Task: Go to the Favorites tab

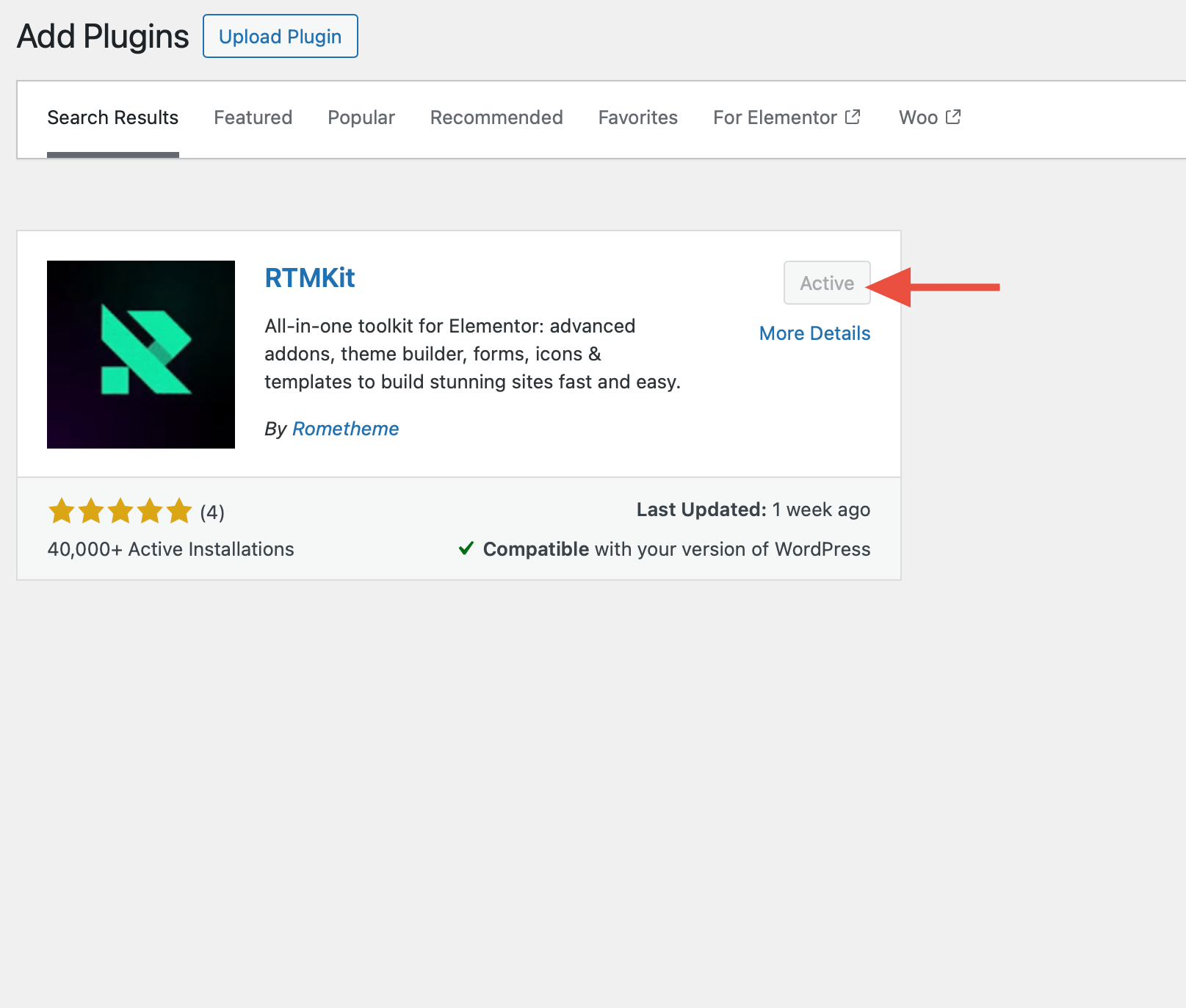Action: pos(638,117)
